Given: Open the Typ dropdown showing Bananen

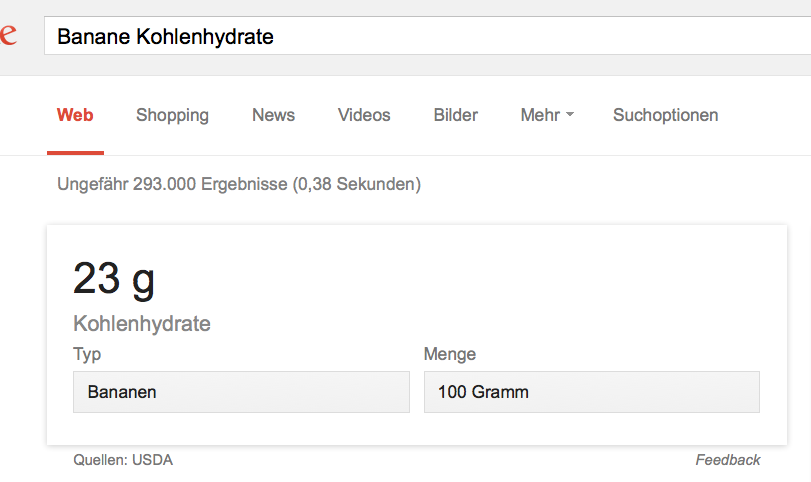Looking at the screenshot, I should coord(241,392).
